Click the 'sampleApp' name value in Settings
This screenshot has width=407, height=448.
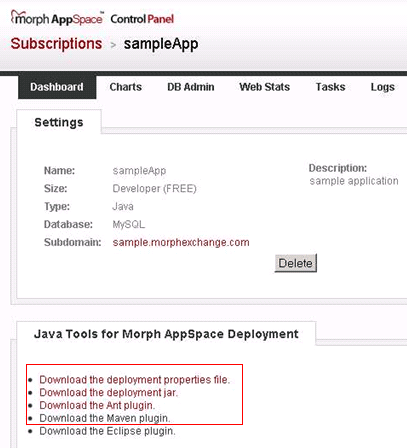[139, 171]
